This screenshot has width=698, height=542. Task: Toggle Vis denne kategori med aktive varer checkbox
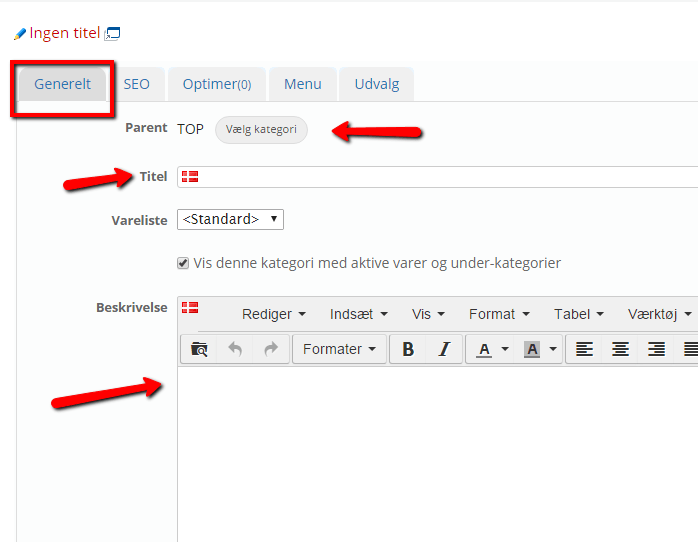[x=183, y=263]
